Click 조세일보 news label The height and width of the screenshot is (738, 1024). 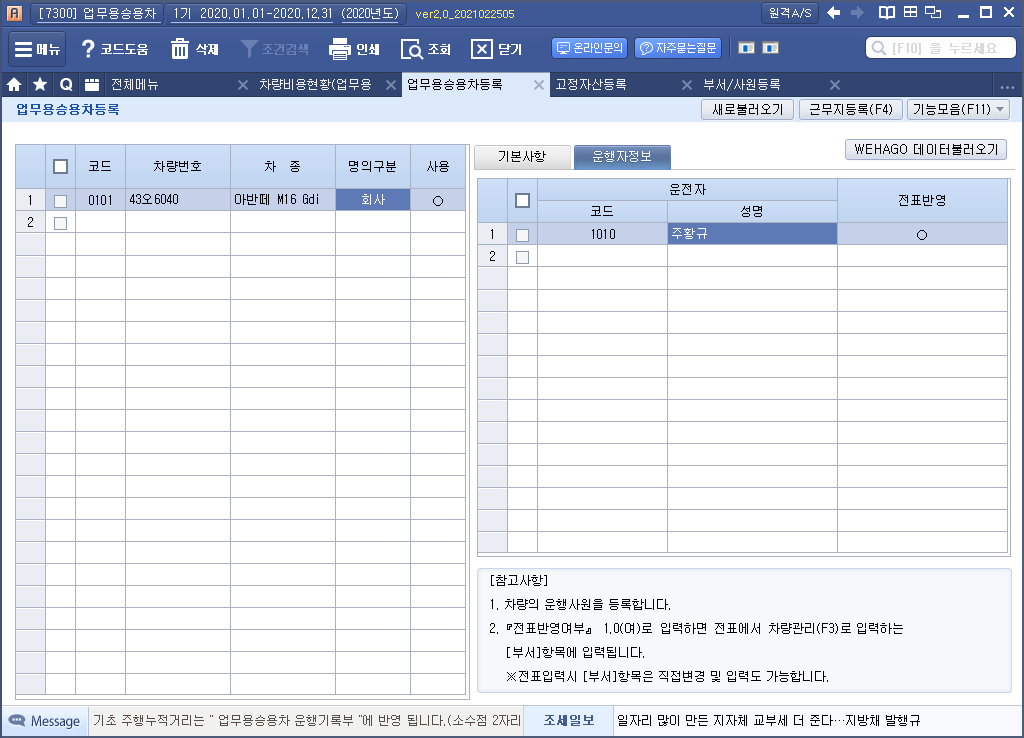[569, 720]
